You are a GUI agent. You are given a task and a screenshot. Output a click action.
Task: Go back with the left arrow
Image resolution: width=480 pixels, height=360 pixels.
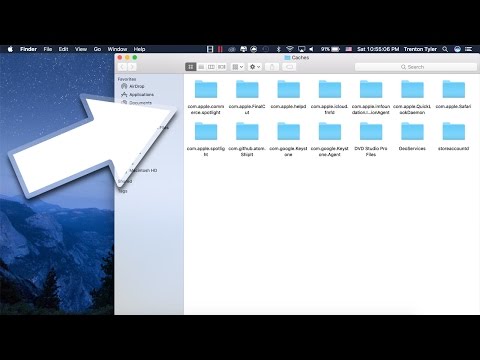(122, 67)
